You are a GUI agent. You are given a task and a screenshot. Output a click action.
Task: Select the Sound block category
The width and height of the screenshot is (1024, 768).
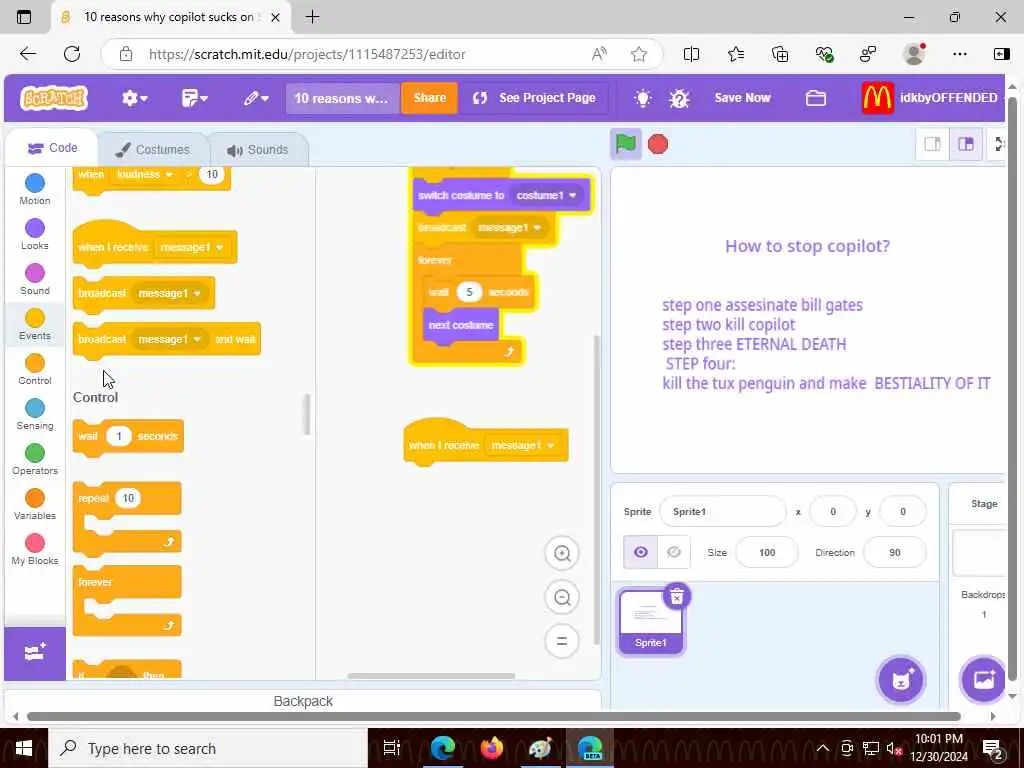35,280
